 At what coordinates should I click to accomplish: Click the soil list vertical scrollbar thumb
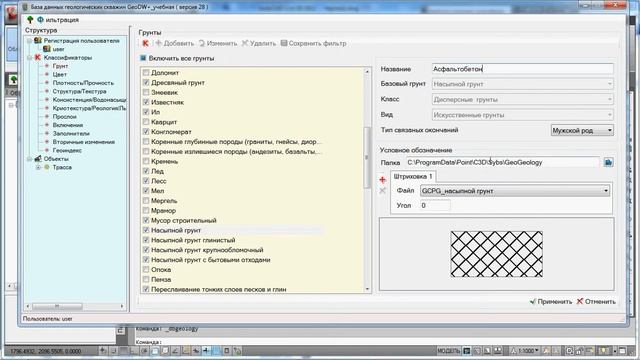point(367,157)
